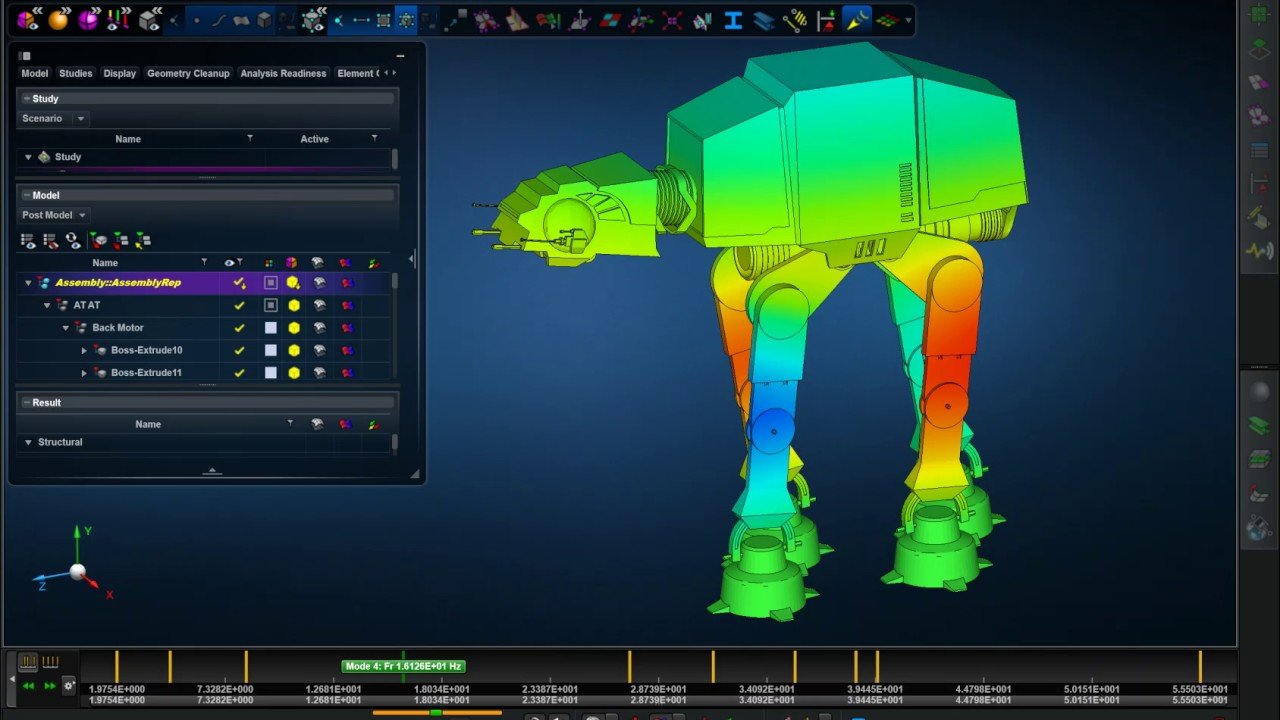Toggle the square display box for AT AT
Image resolution: width=1280 pixels, height=720 pixels.
click(270, 305)
